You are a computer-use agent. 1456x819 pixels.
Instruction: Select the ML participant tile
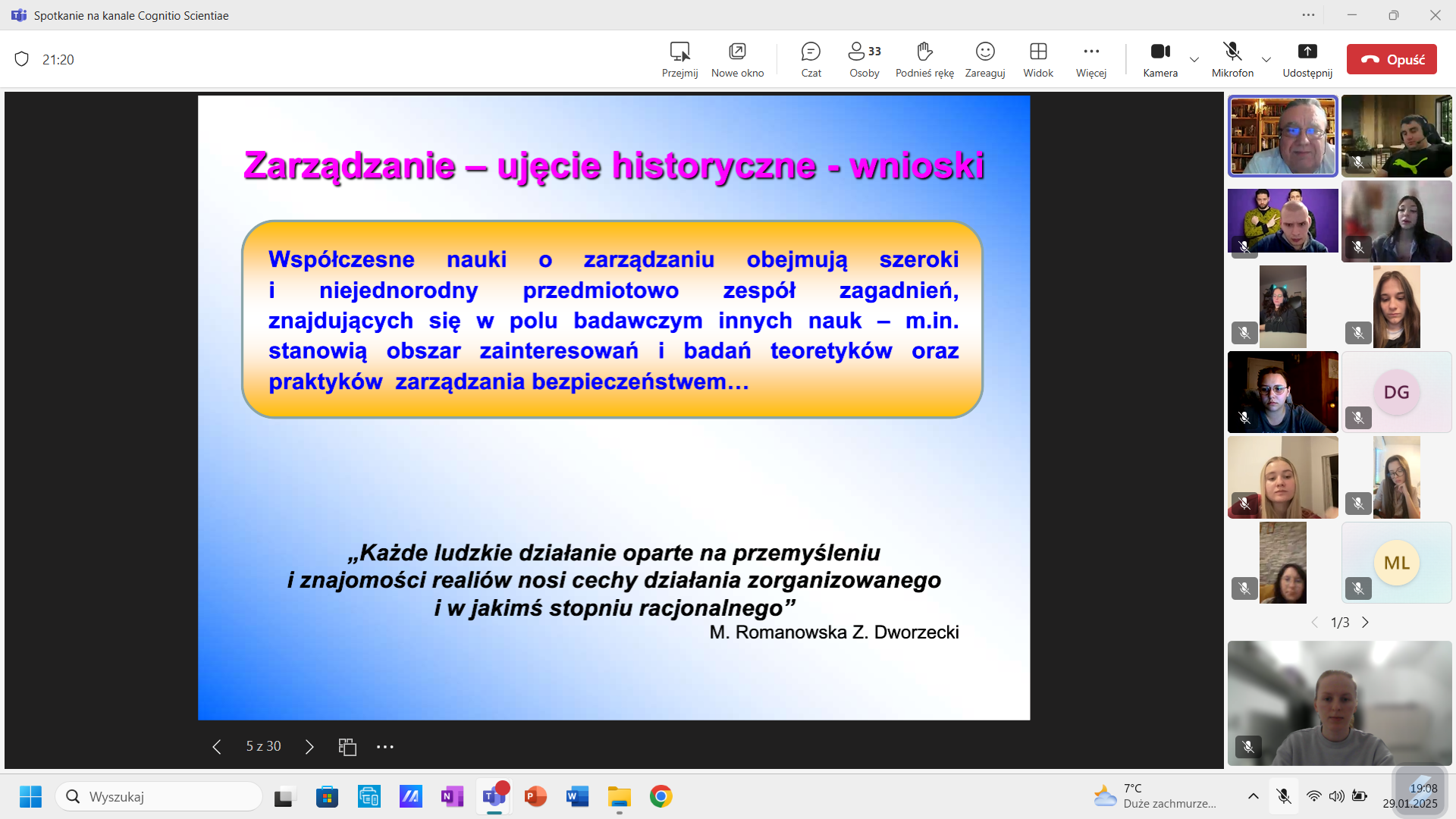click(1397, 563)
